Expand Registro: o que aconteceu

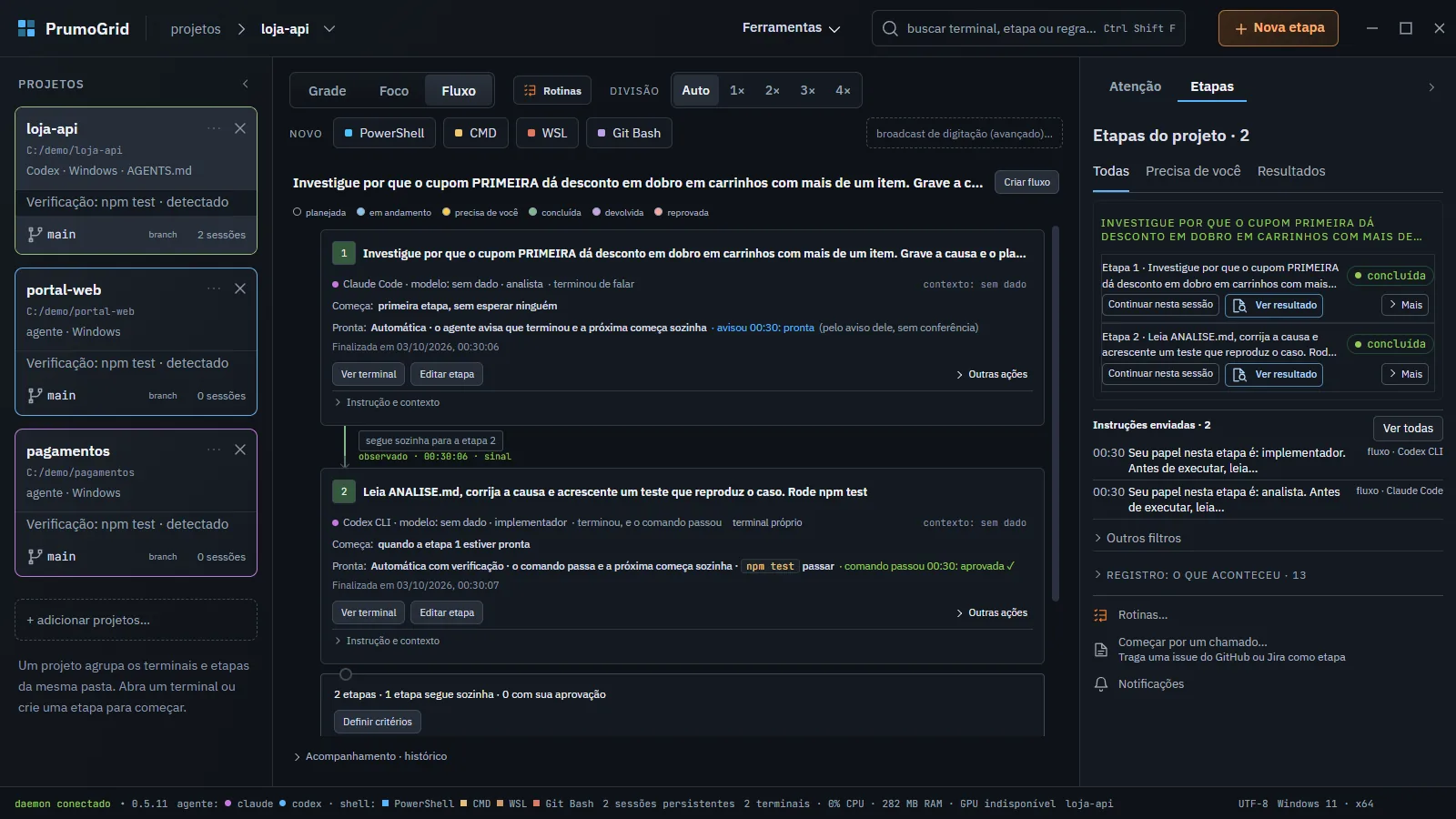click(1199, 575)
